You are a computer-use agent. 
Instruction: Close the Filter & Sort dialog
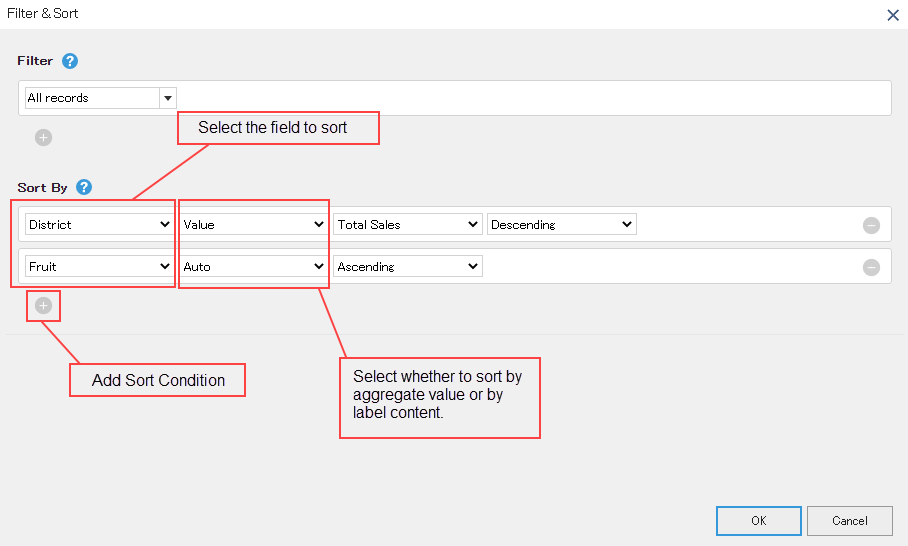coord(893,15)
